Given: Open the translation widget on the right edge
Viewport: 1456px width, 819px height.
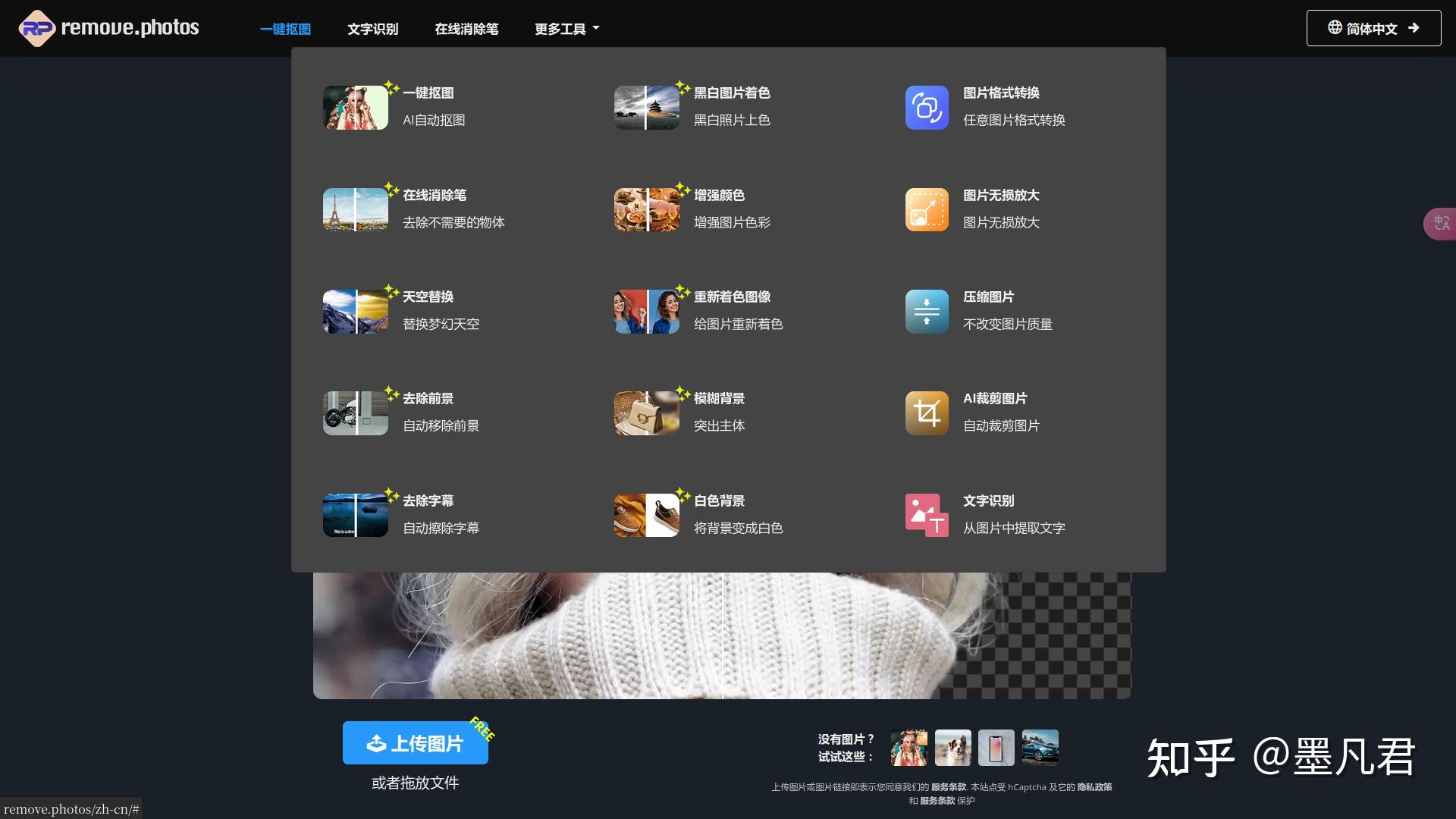Looking at the screenshot, I should [x=1442, y=223].
